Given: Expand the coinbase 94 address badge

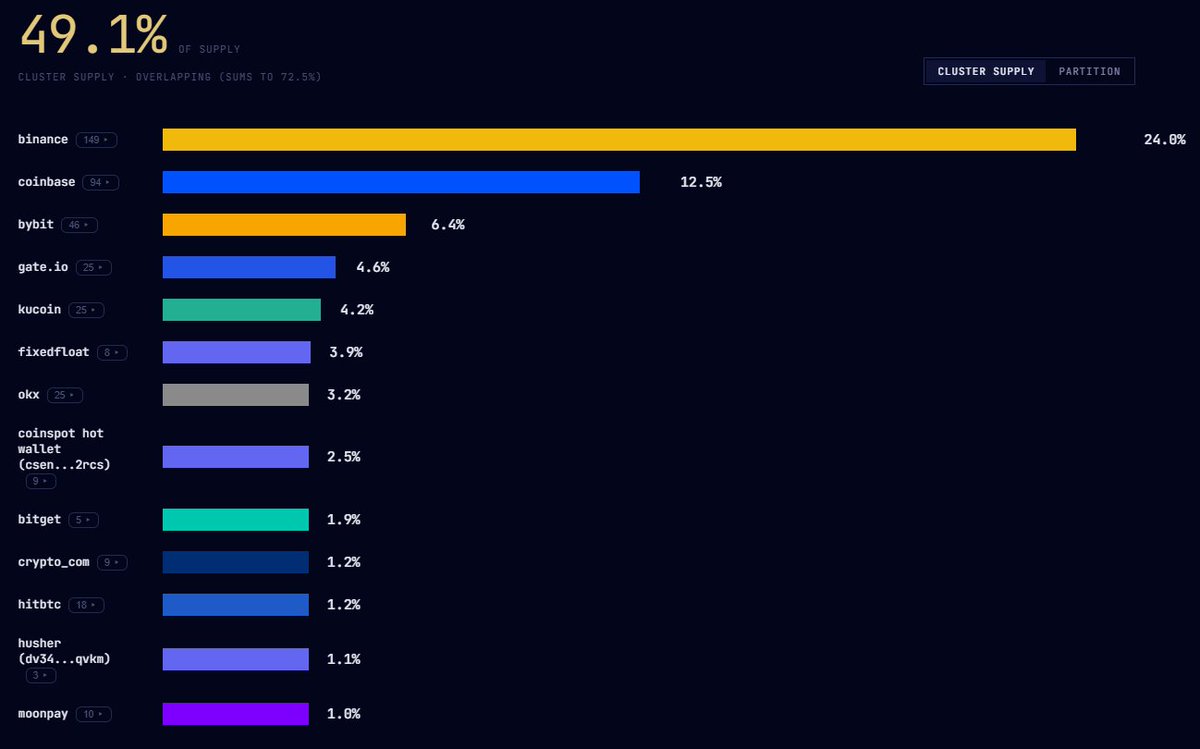Looking at the screenshot, I should point(100,183).
